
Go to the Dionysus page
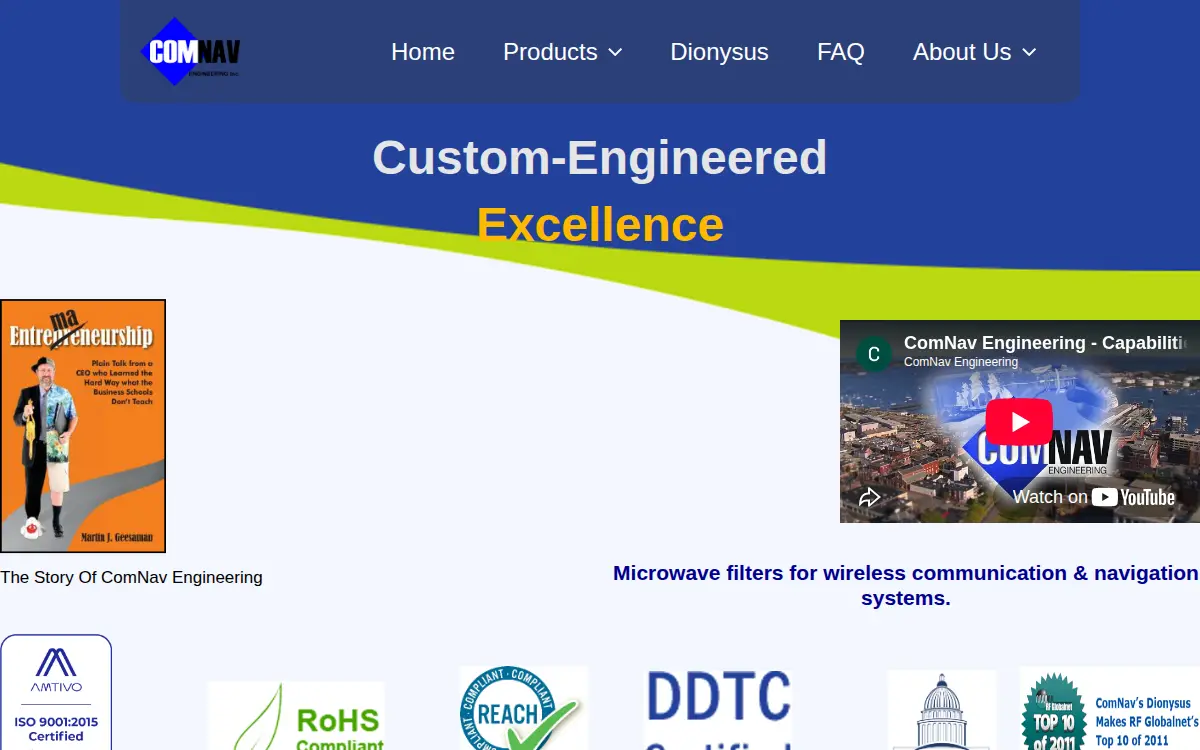click(x=719, y=52)
